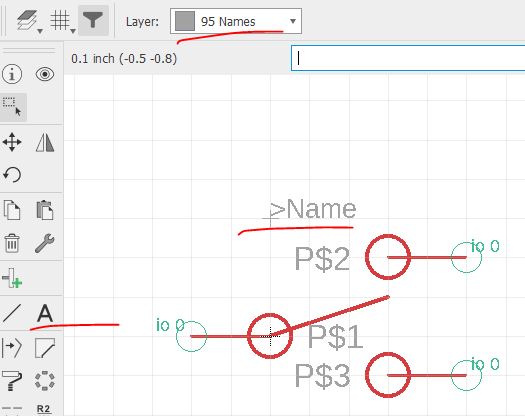Expand the grid settings dropdown arrow
This screenshot has height=416, width=525.
point(73,31)
